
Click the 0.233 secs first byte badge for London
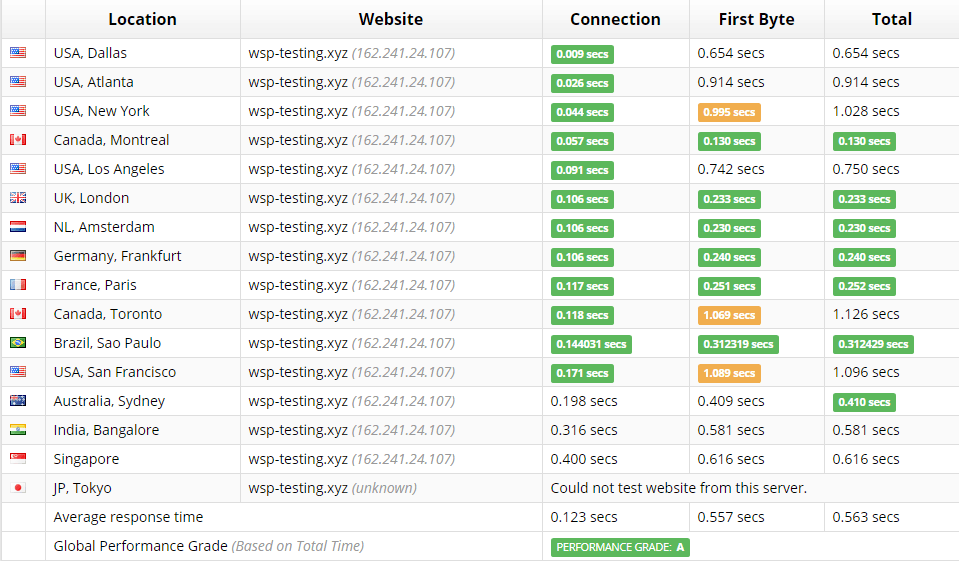coord(729,199)
